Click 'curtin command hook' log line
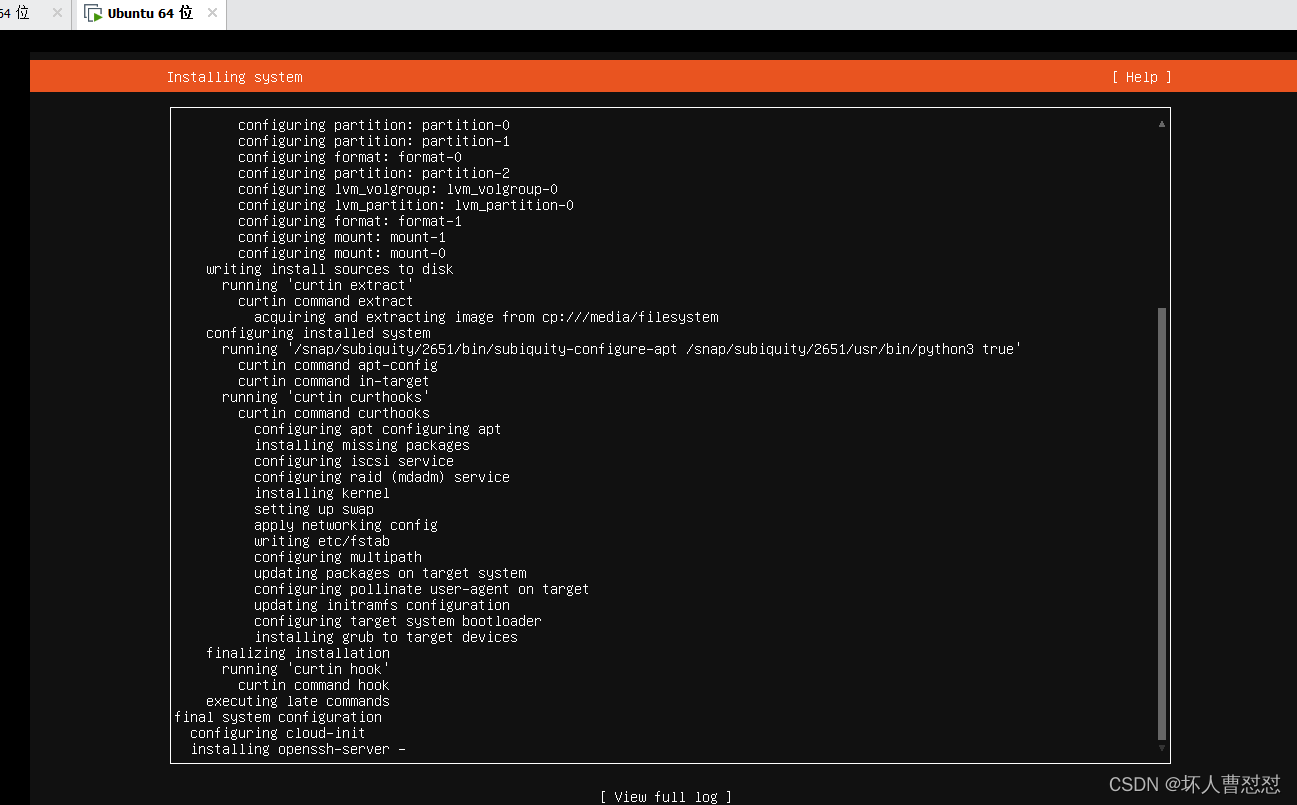 click(314, 685)
